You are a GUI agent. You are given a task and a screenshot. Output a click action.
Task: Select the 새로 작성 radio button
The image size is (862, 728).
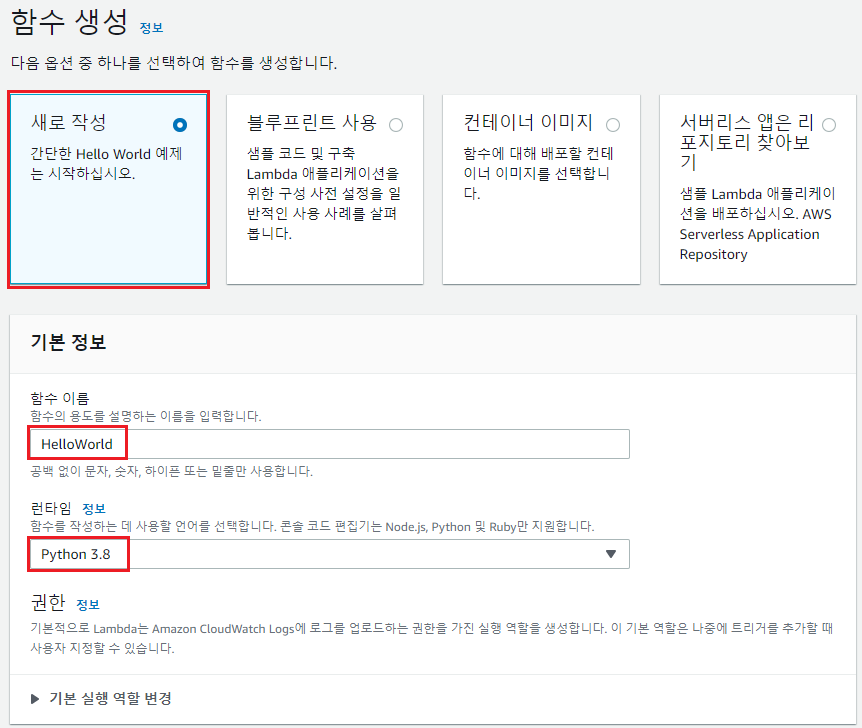[x=180, y=125]
